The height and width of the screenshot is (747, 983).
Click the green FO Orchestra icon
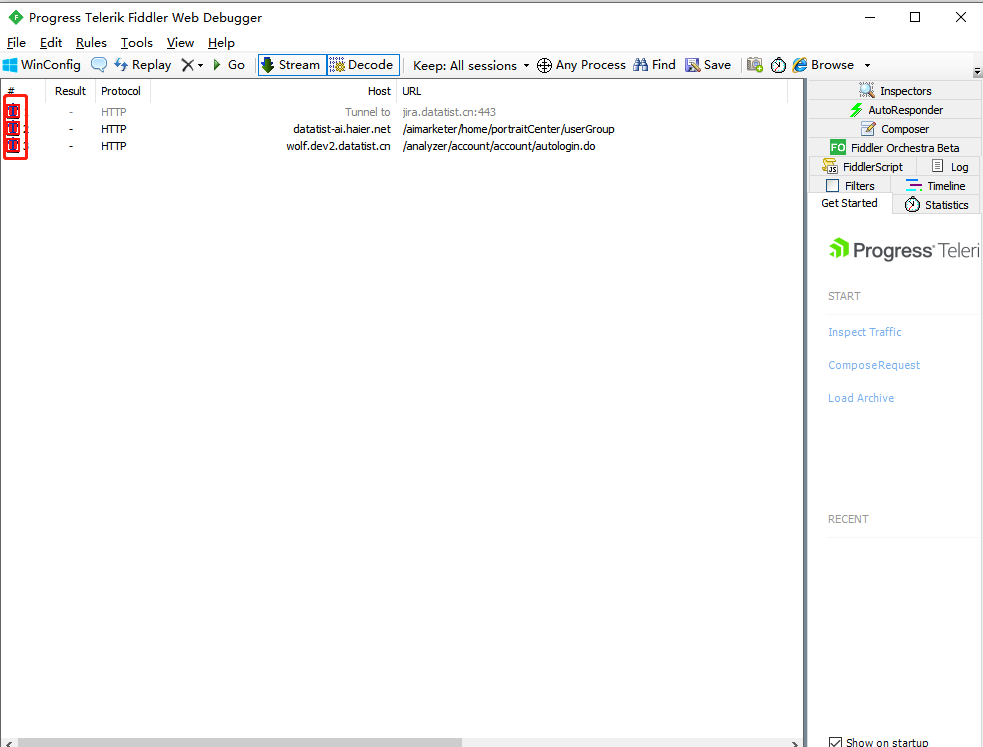tap(838, 147)
